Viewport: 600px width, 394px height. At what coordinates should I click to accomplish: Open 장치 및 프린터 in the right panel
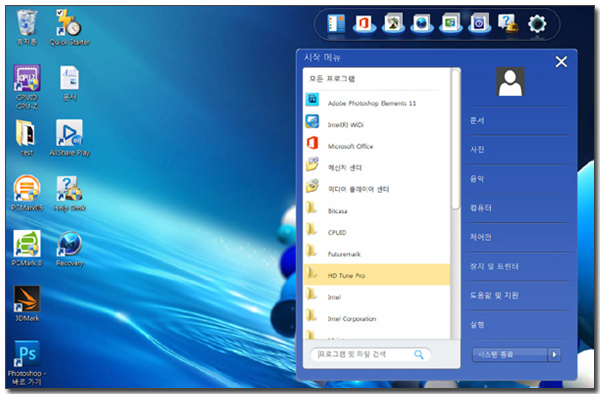point(518,266)
